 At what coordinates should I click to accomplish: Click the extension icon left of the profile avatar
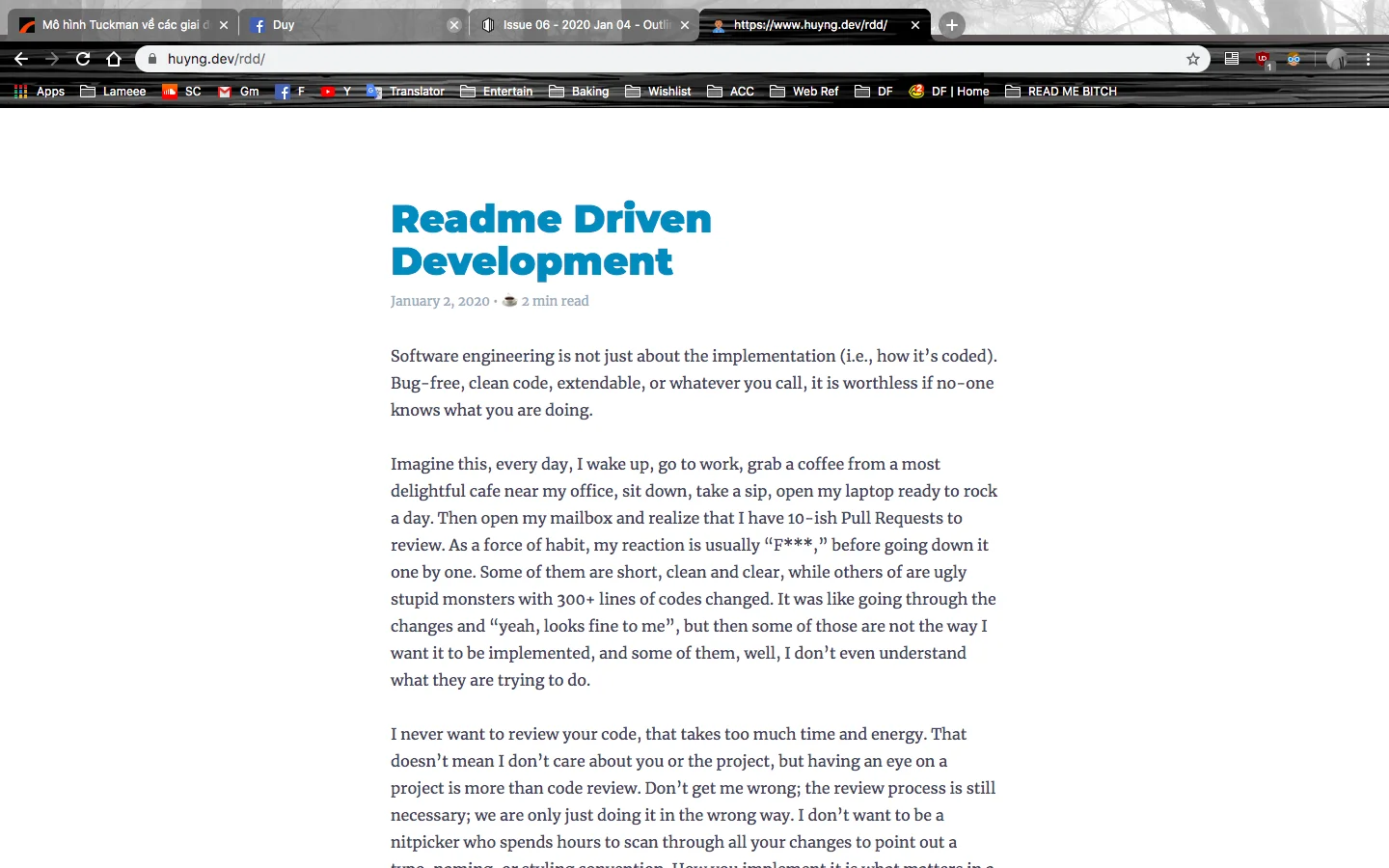[x=1294, y=59]
